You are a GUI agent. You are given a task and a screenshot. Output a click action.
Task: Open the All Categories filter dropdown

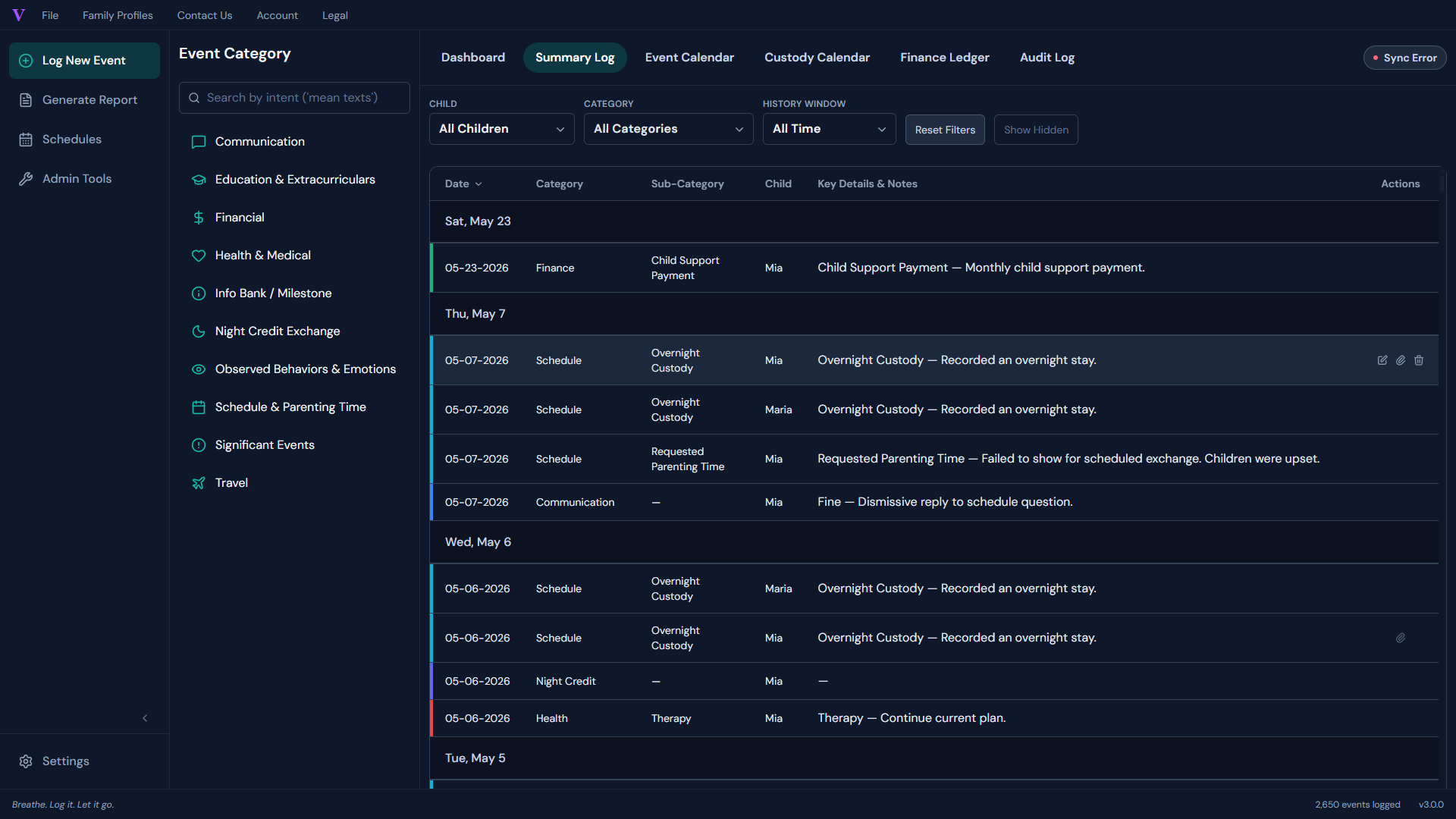(668, 129)
